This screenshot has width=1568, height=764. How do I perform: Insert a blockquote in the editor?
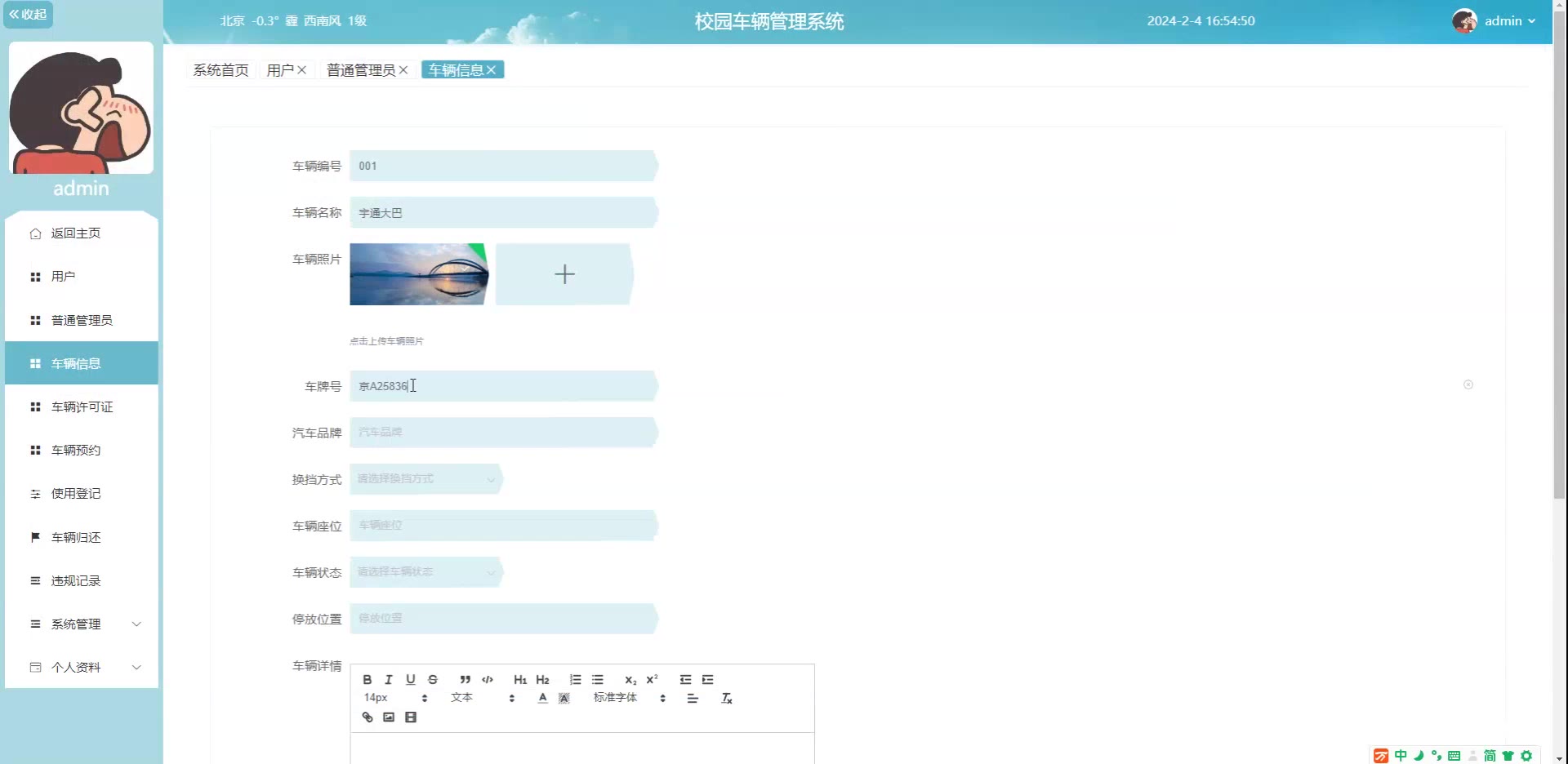click(465, 679)
